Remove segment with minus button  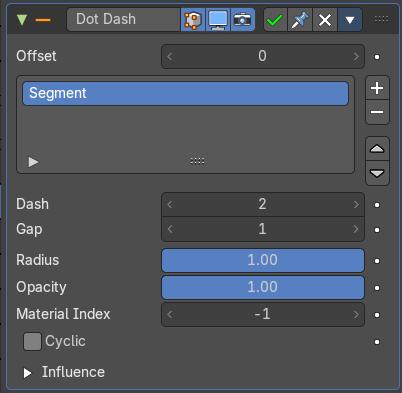pos(377,112)
